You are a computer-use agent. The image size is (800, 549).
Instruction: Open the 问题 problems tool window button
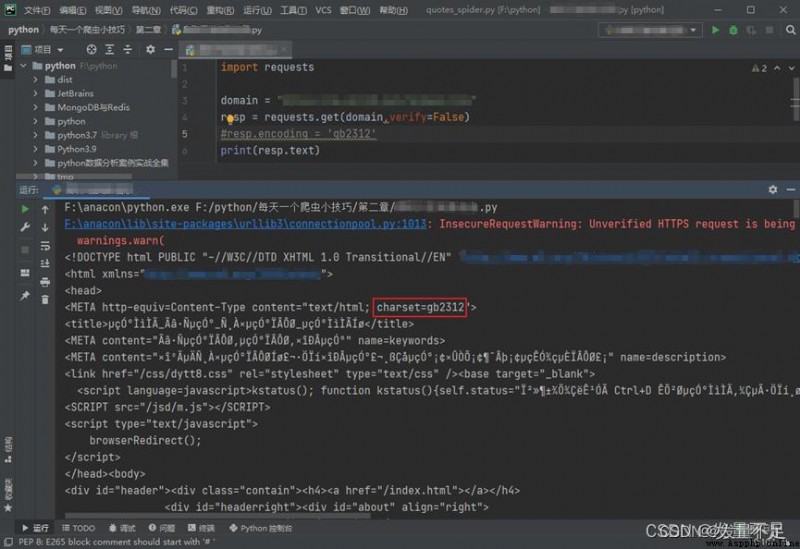coord(162,528)
